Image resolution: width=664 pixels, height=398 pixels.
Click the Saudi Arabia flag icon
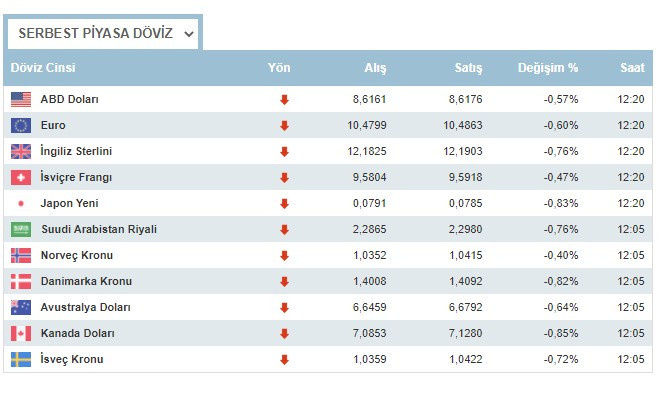pyautogui.click(x=21, y=229)
